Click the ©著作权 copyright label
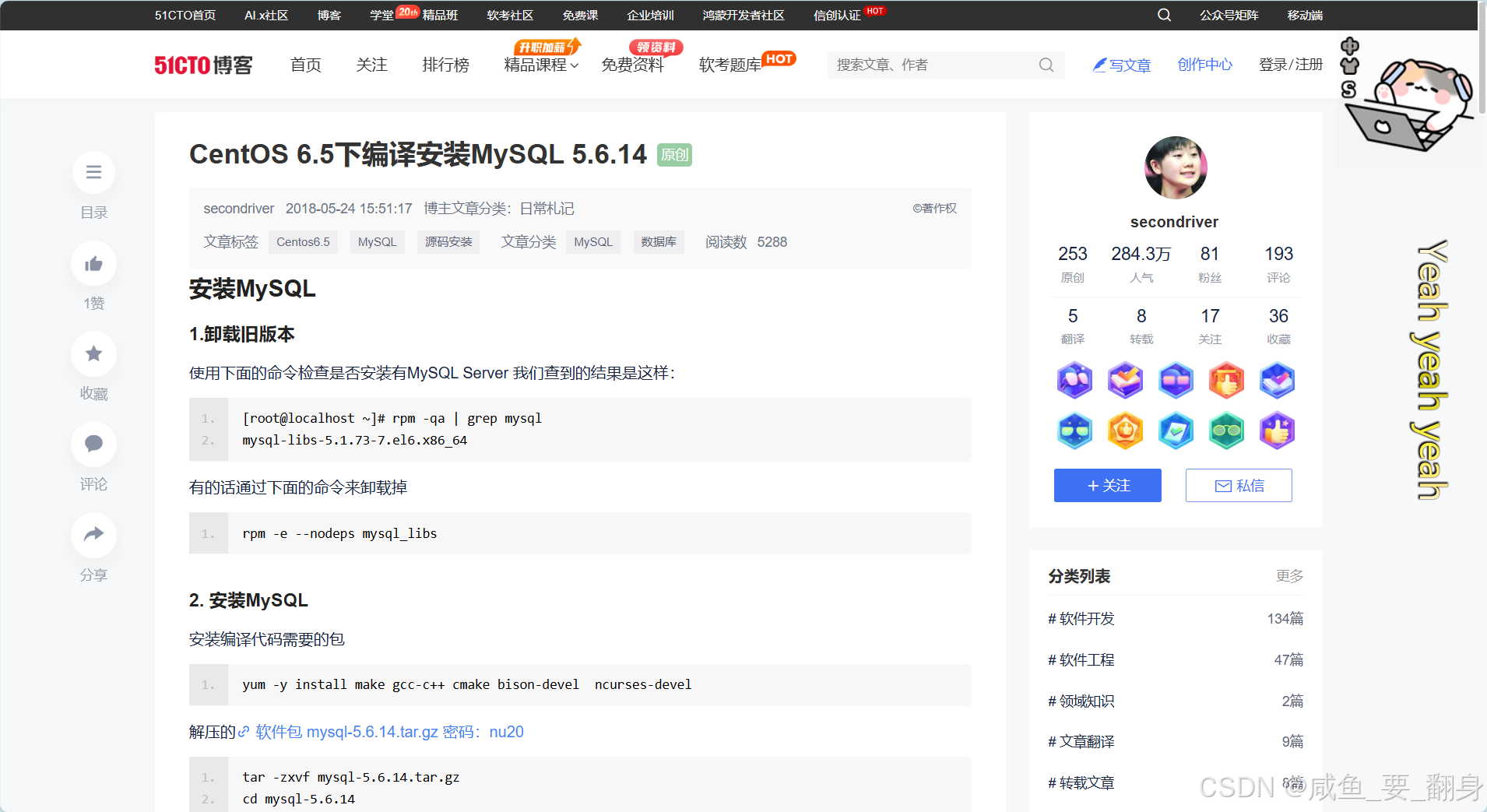Screen dimensions: 1487x812 (x=934, y=209)
